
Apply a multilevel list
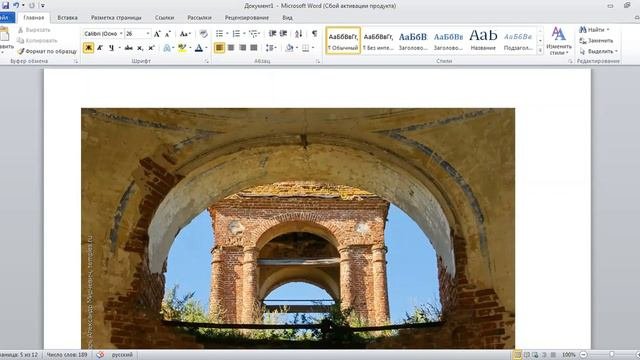pos(253,33)
